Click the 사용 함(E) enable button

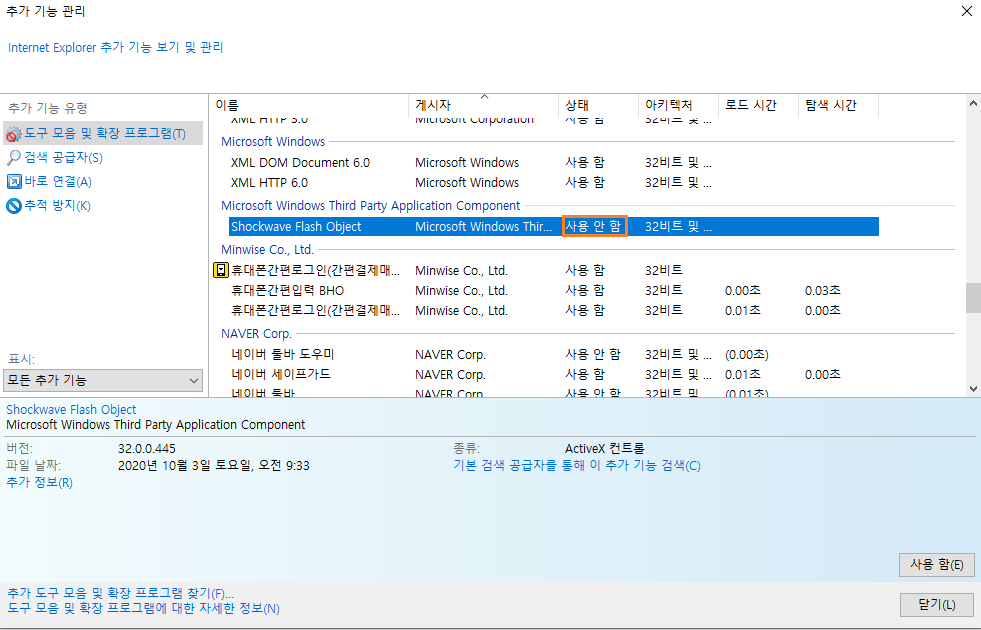936,564
